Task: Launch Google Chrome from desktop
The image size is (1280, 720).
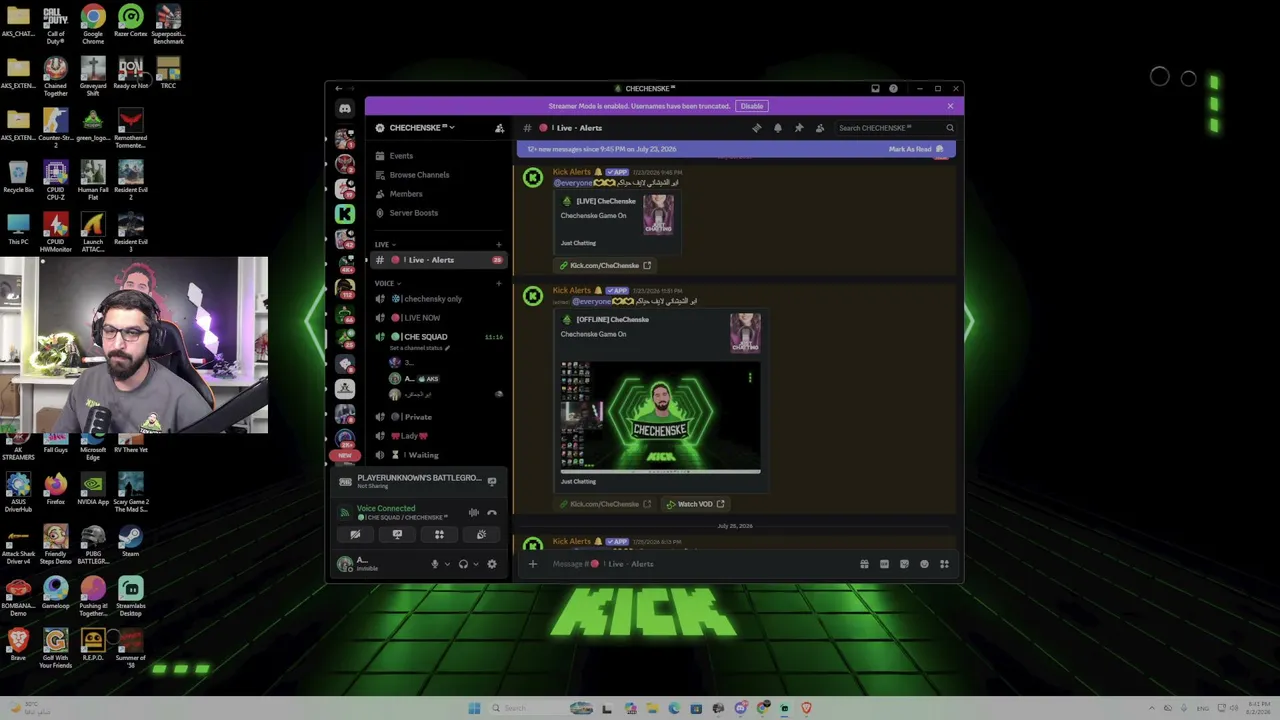Action: 93,24
